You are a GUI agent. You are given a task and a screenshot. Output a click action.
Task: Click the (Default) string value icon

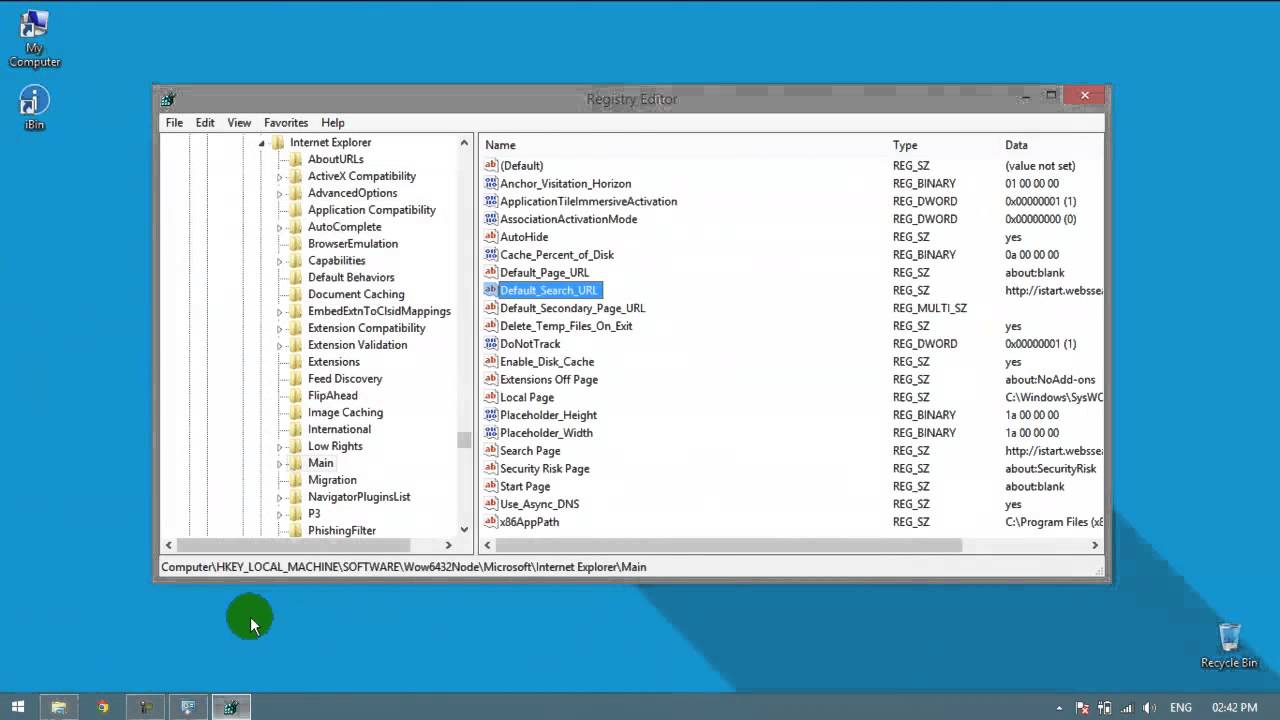491,165
